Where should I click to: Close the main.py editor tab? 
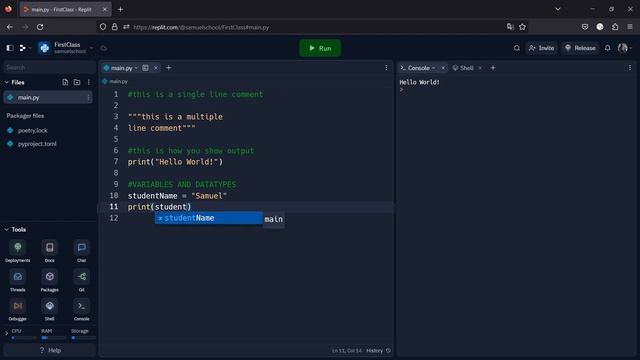coord(156,68)
